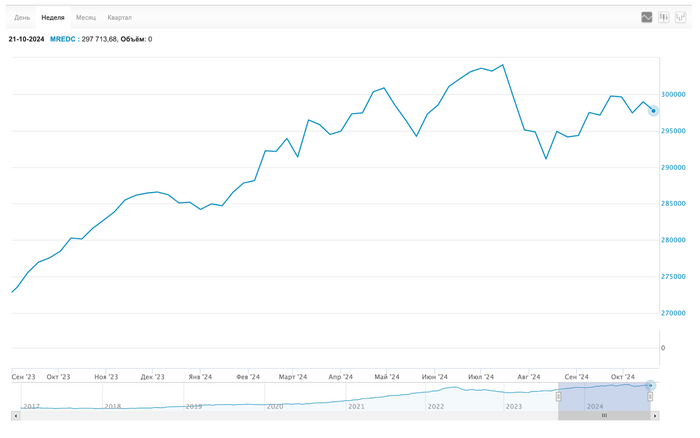Viewport: 700px width, 438px height.
Task: Jump to 2018 in the navigator timeline
Action: click(112, 407)
